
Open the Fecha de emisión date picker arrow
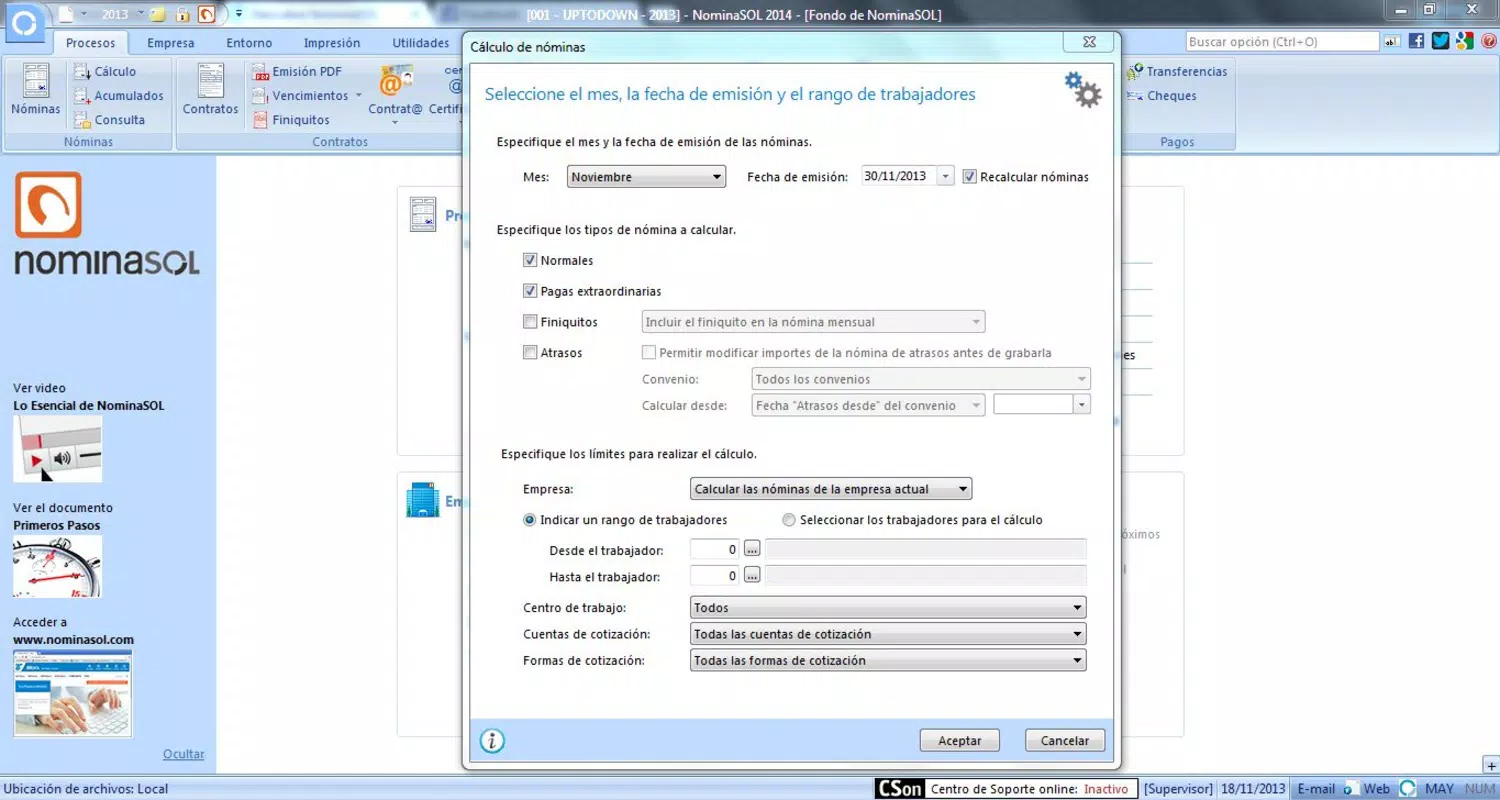tap(946, 177)
